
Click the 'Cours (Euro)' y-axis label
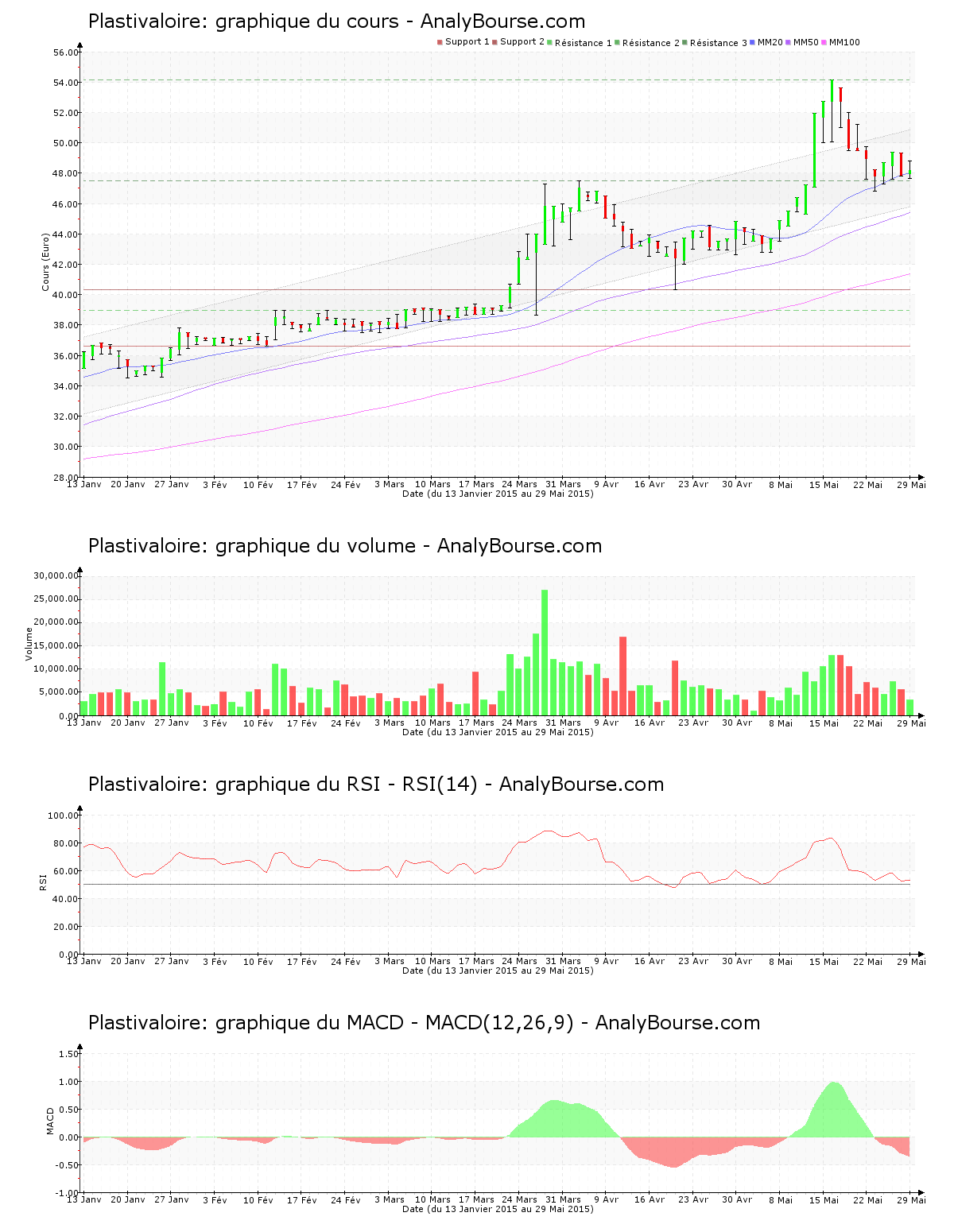(45, 262)
